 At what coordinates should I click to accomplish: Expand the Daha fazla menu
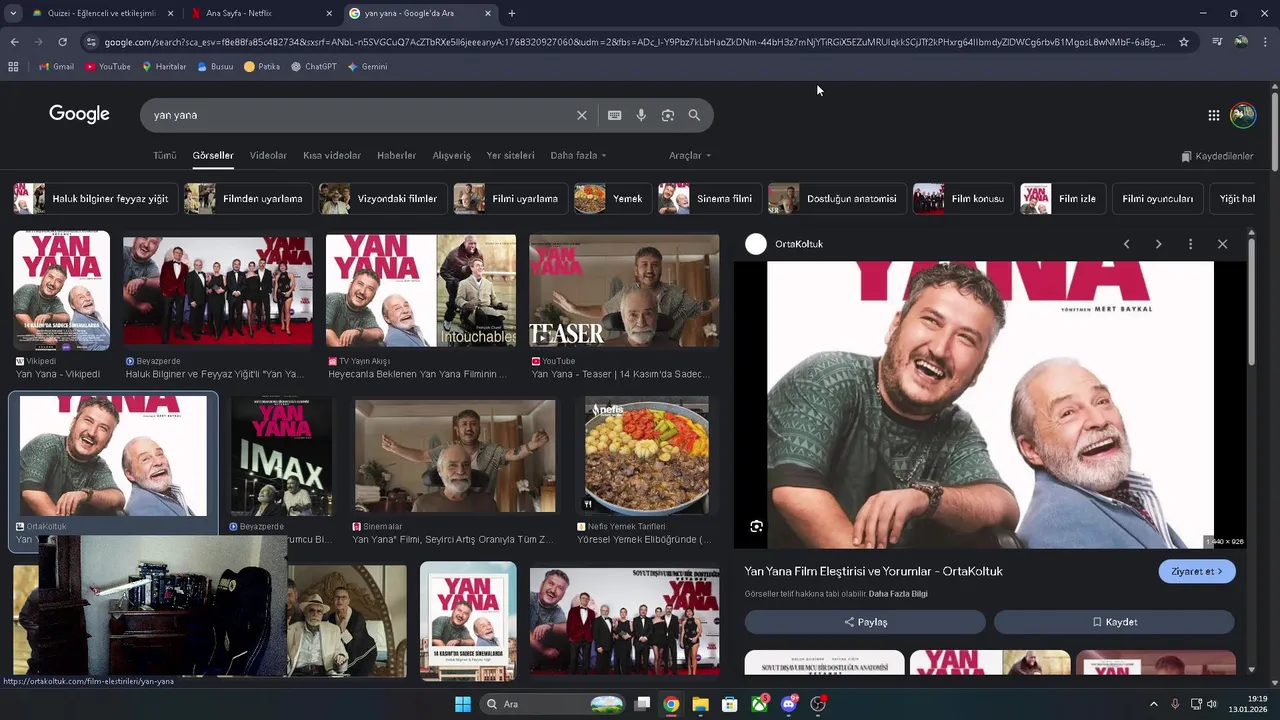578,156
